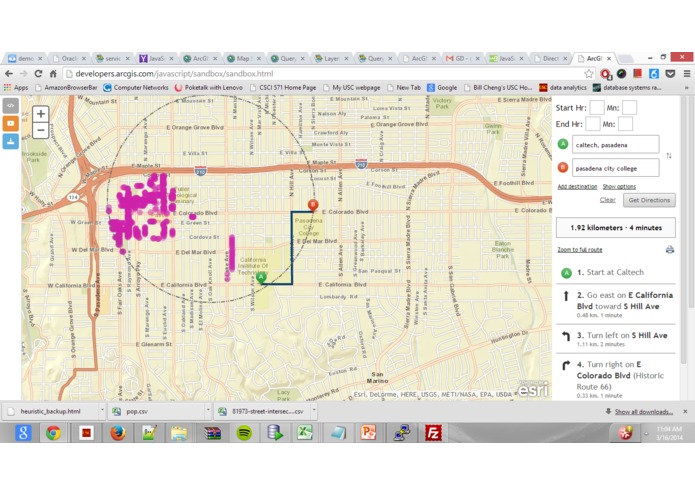695x494 pixels.
Task: Click Show all downloads link
Action: [x=644, y=412]
